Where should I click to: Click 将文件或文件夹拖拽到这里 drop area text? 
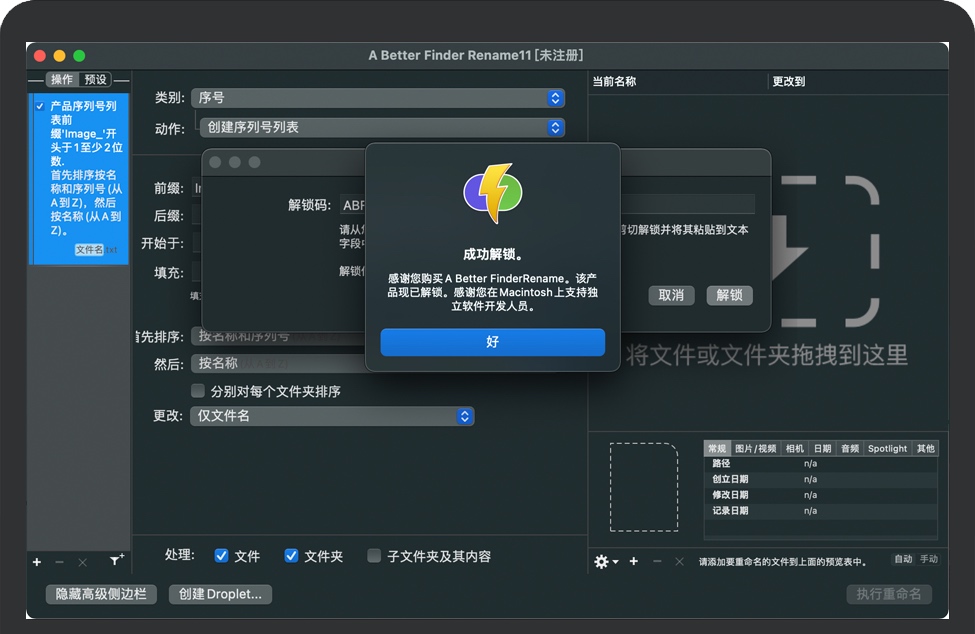[767, 356]
